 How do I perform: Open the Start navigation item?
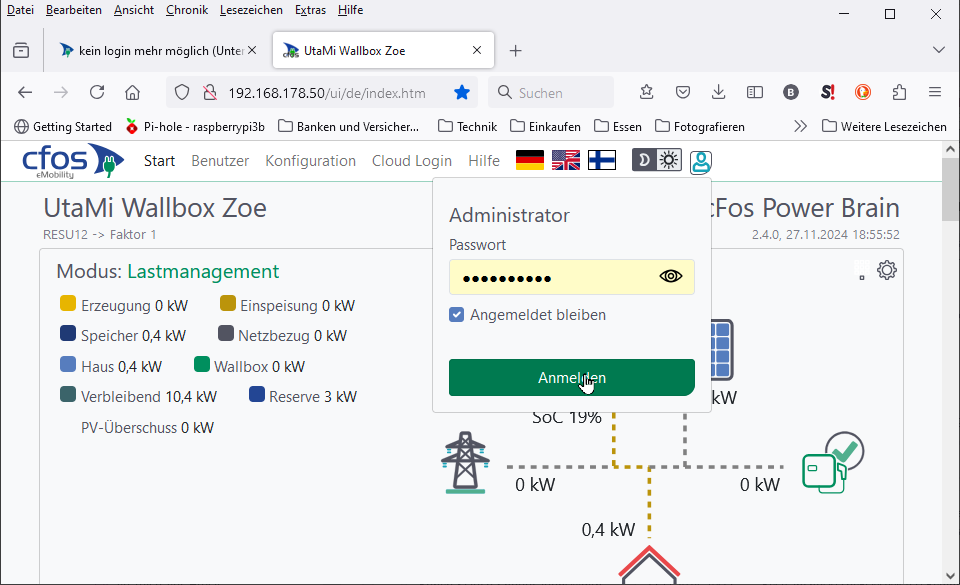tap(159, 161)
